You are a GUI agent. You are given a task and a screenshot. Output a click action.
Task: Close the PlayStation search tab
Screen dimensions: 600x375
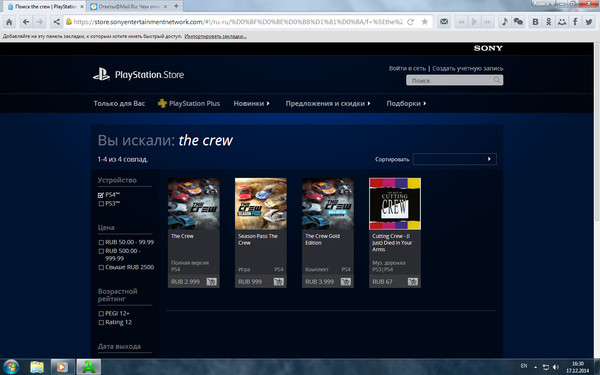coord(82,7)
